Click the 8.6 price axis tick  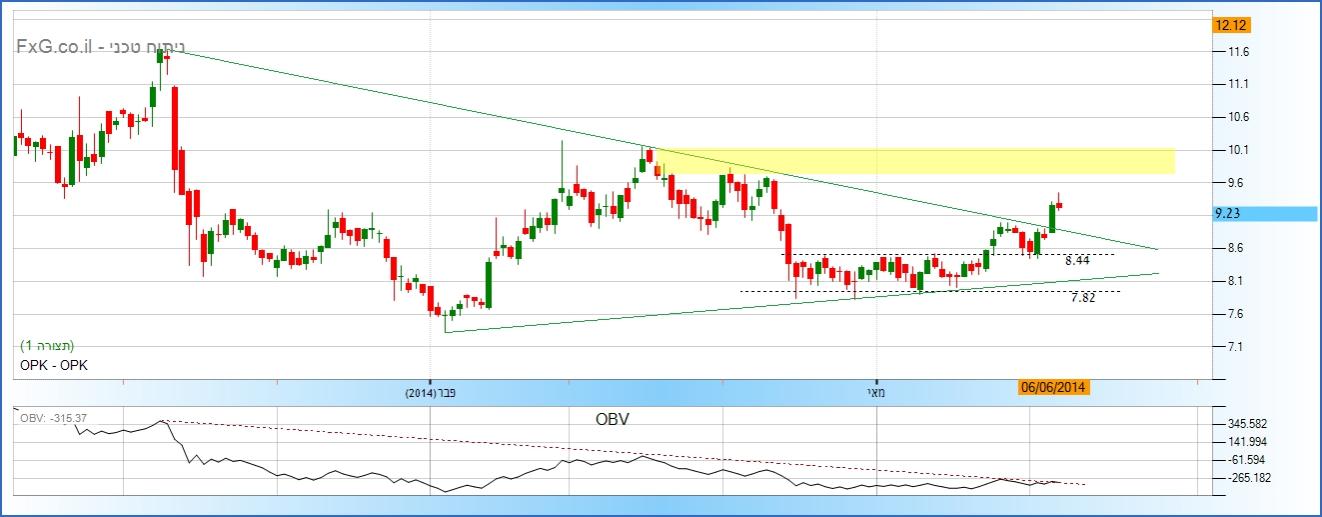click(x=1236, y=248)
